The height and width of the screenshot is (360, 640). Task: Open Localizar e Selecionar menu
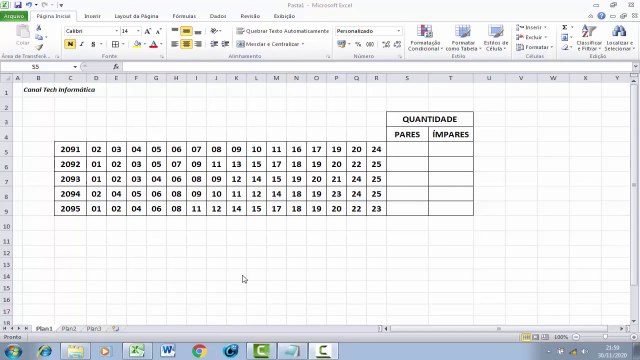619,38
